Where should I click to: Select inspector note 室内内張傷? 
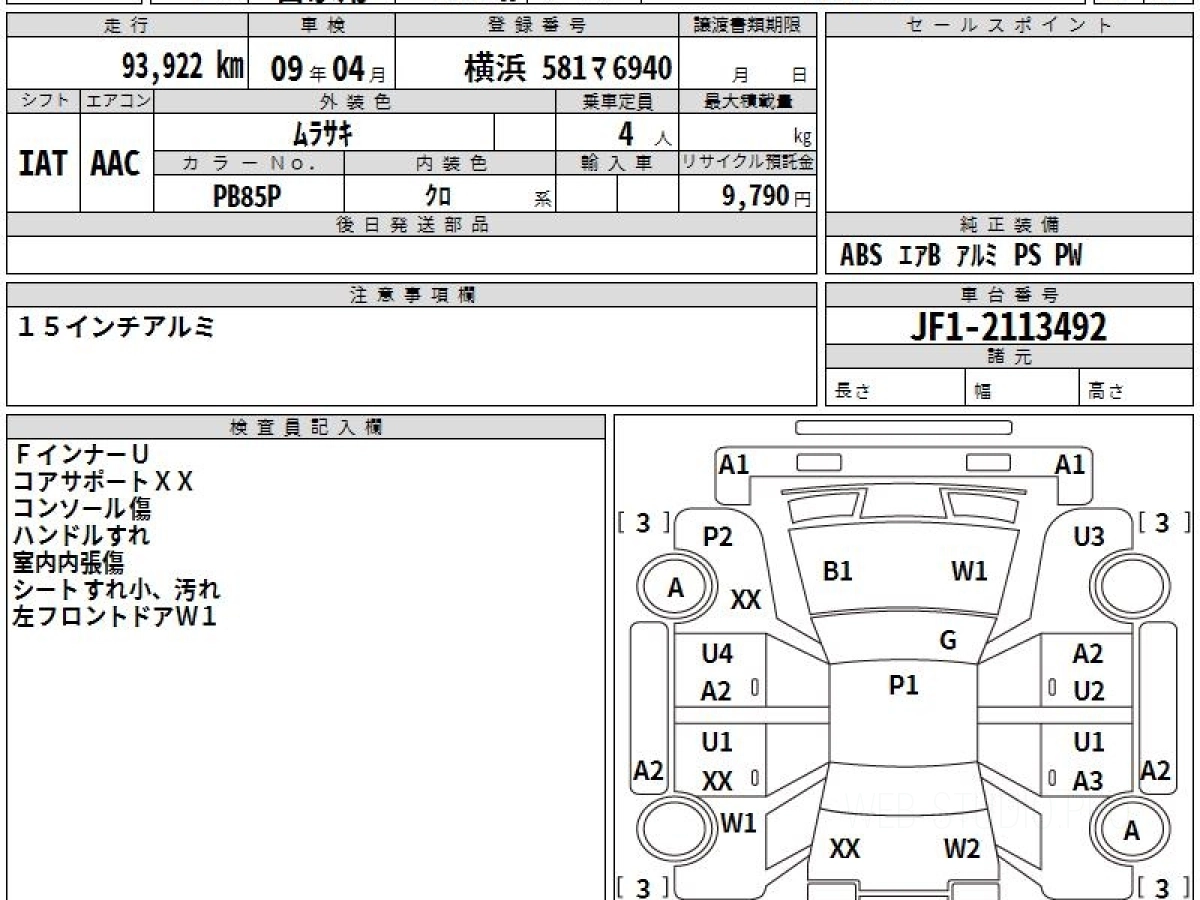[x=69, y=563]
